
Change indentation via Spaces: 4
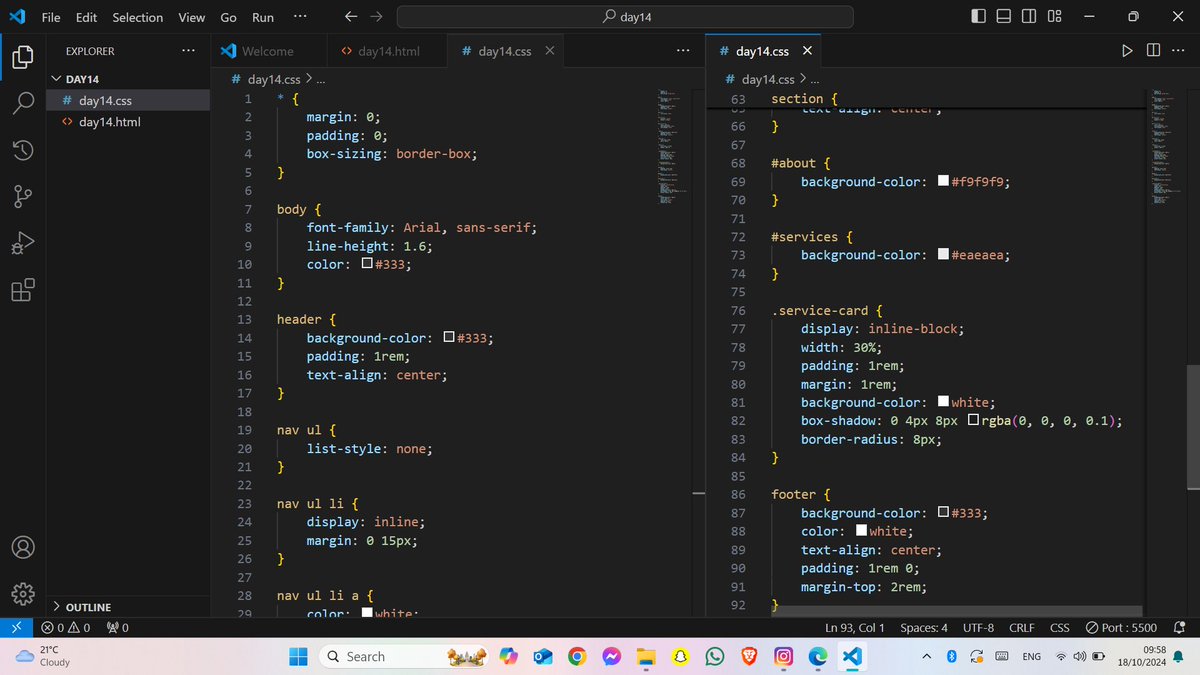(923, 628)
